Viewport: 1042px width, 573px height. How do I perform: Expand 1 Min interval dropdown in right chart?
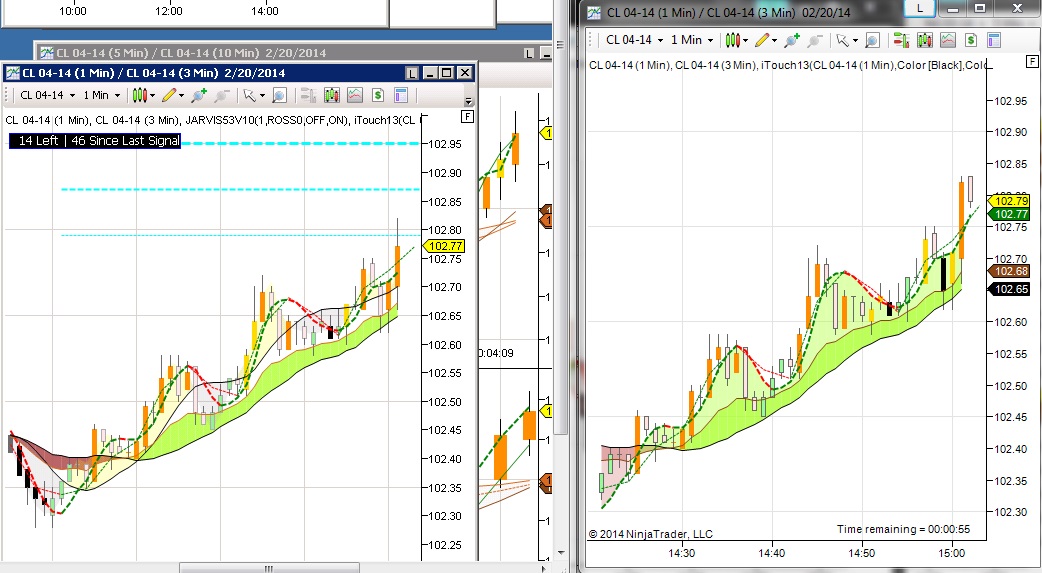[x=692, y=41]
